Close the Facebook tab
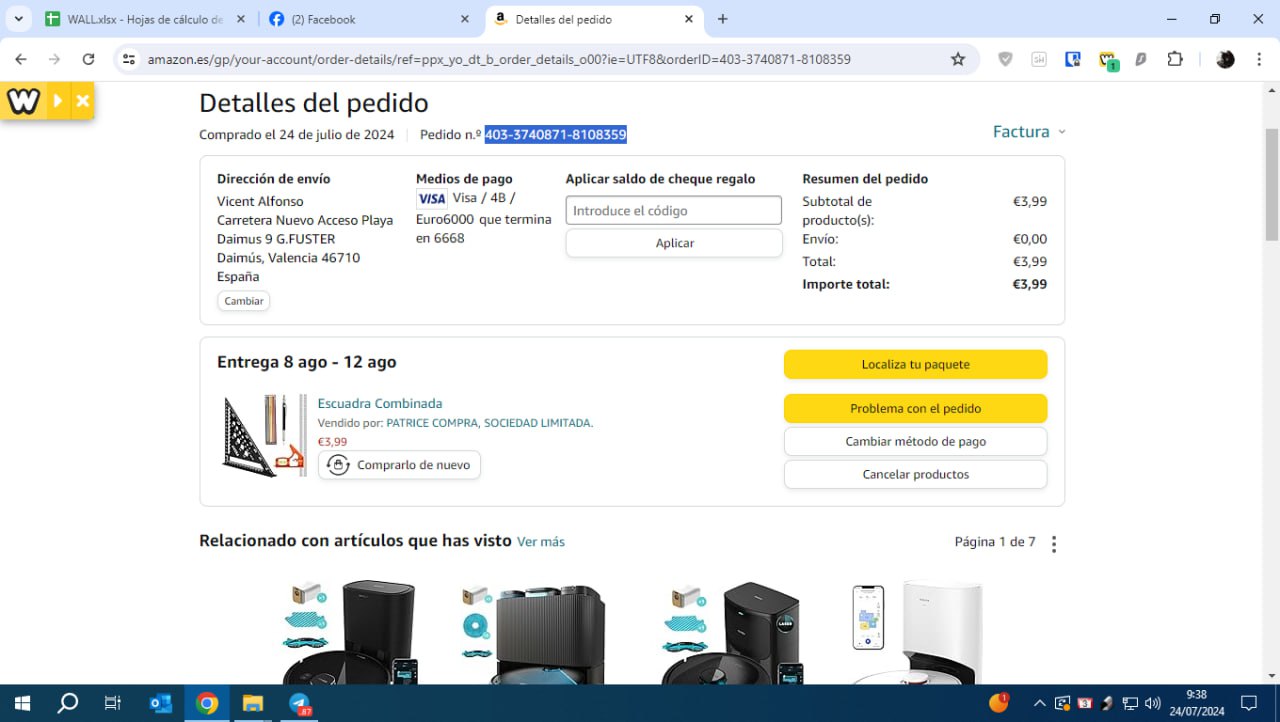This screenshot has width=1280, height=722. click(464, 19)
